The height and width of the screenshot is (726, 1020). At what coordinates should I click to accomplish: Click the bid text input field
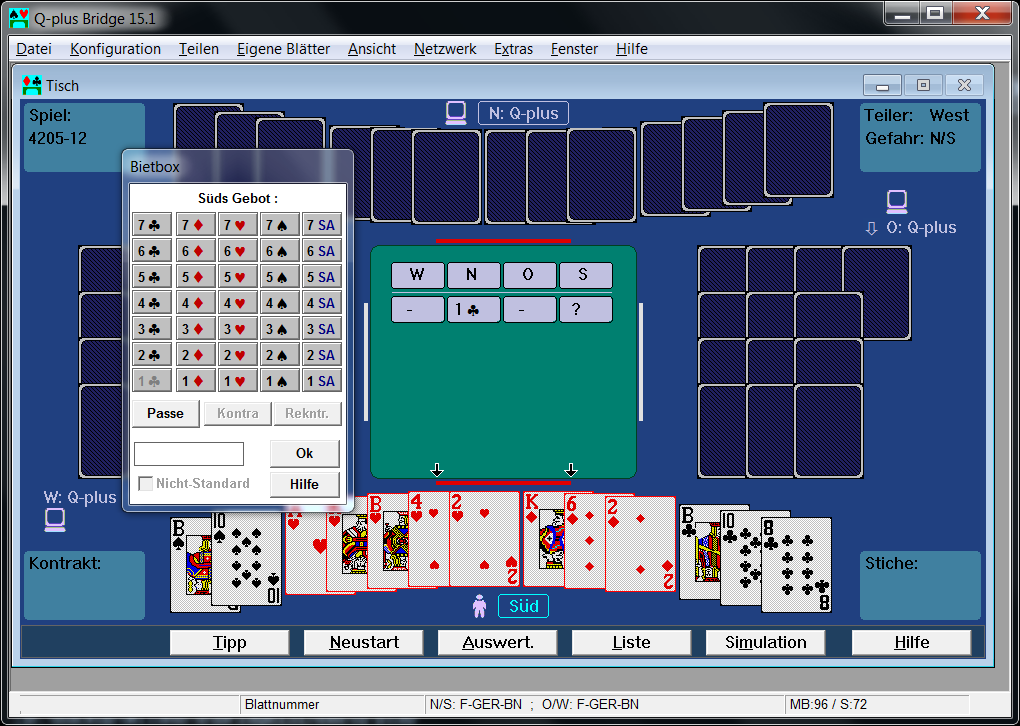coord(189,454)
